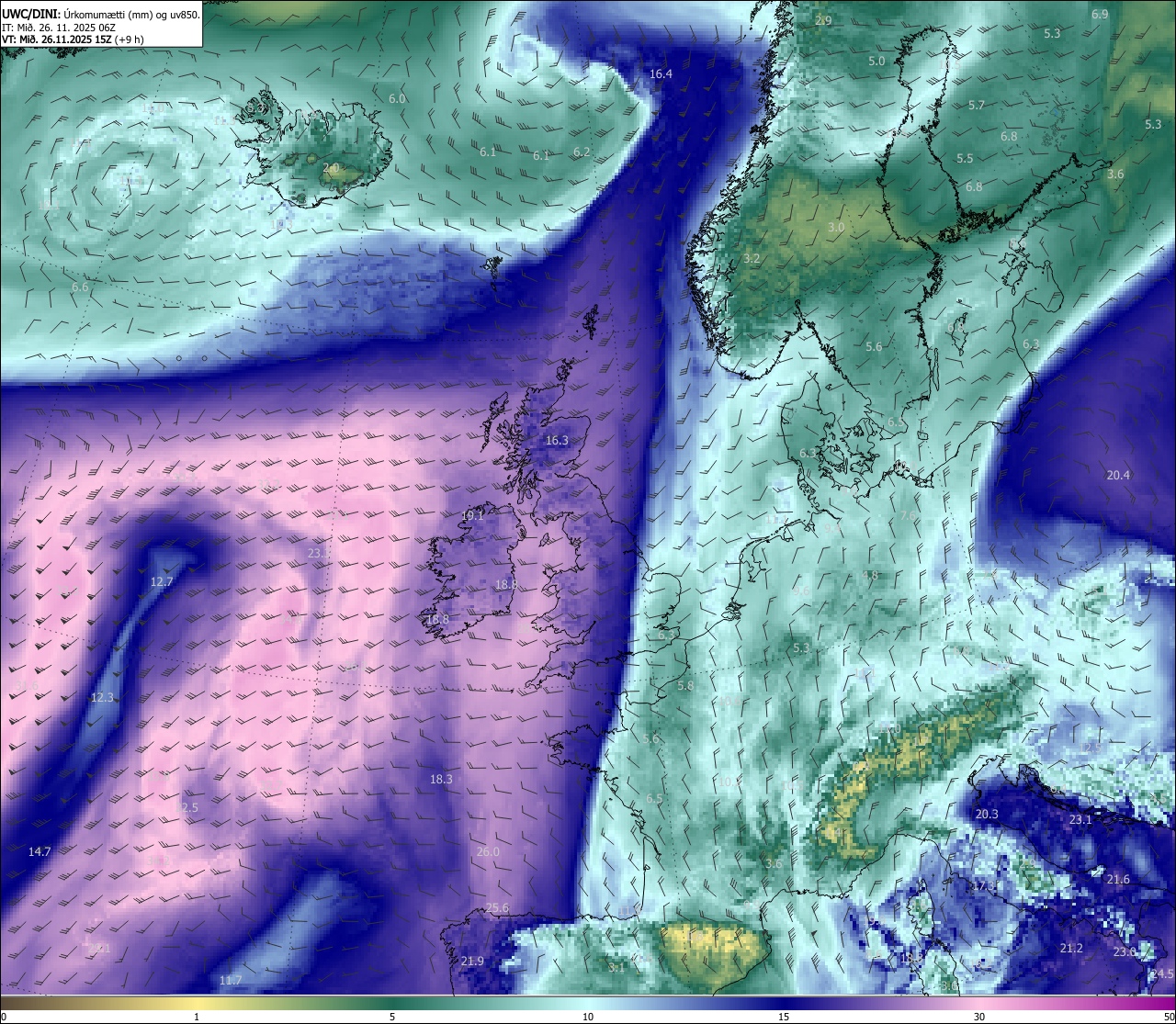
Task: Click the 3.0 value over Norway
Action: pos(836,228)
